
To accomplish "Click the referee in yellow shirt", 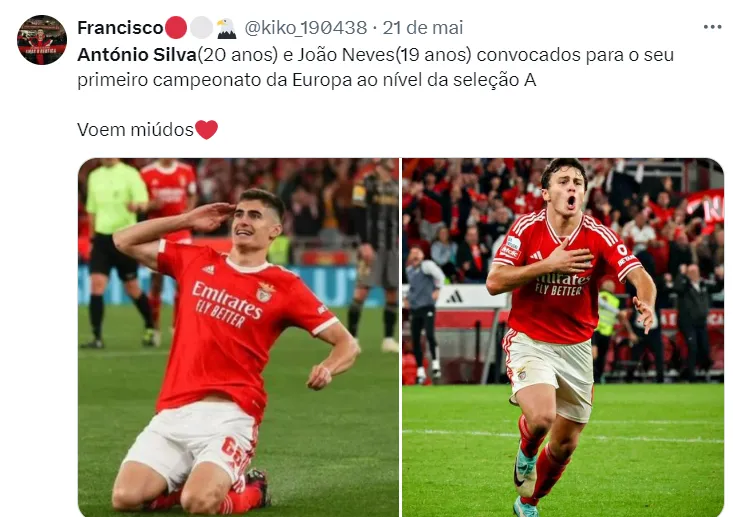I will (x=114, y=252).
